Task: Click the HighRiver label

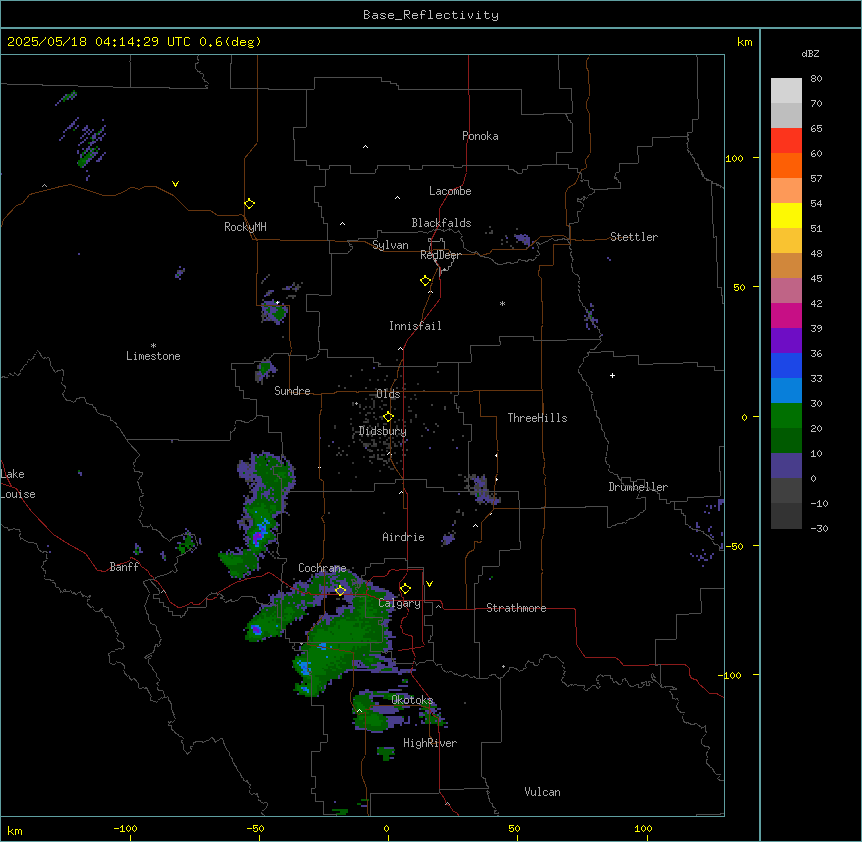Action: (x=430, y=743)
